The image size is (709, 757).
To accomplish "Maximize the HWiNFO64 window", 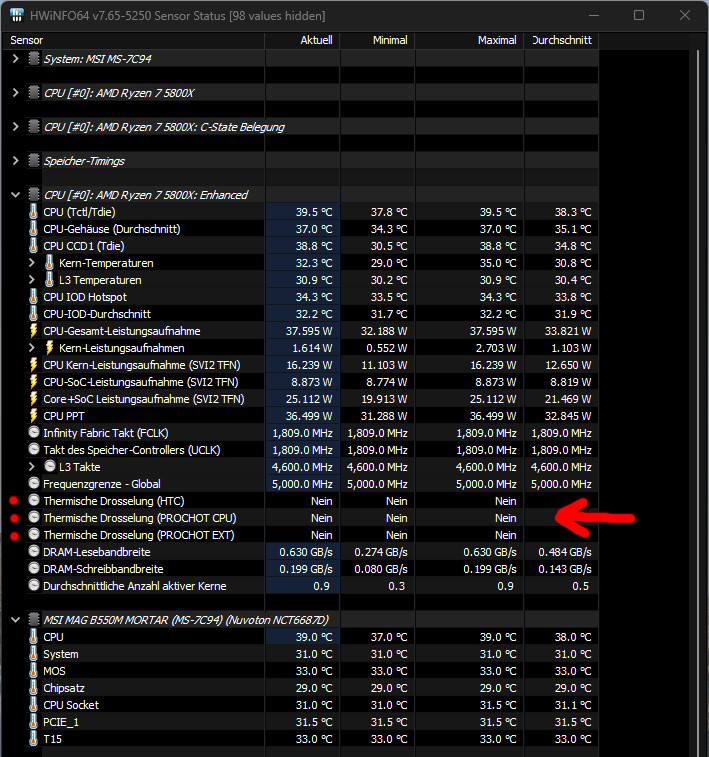I will (639, 15).
